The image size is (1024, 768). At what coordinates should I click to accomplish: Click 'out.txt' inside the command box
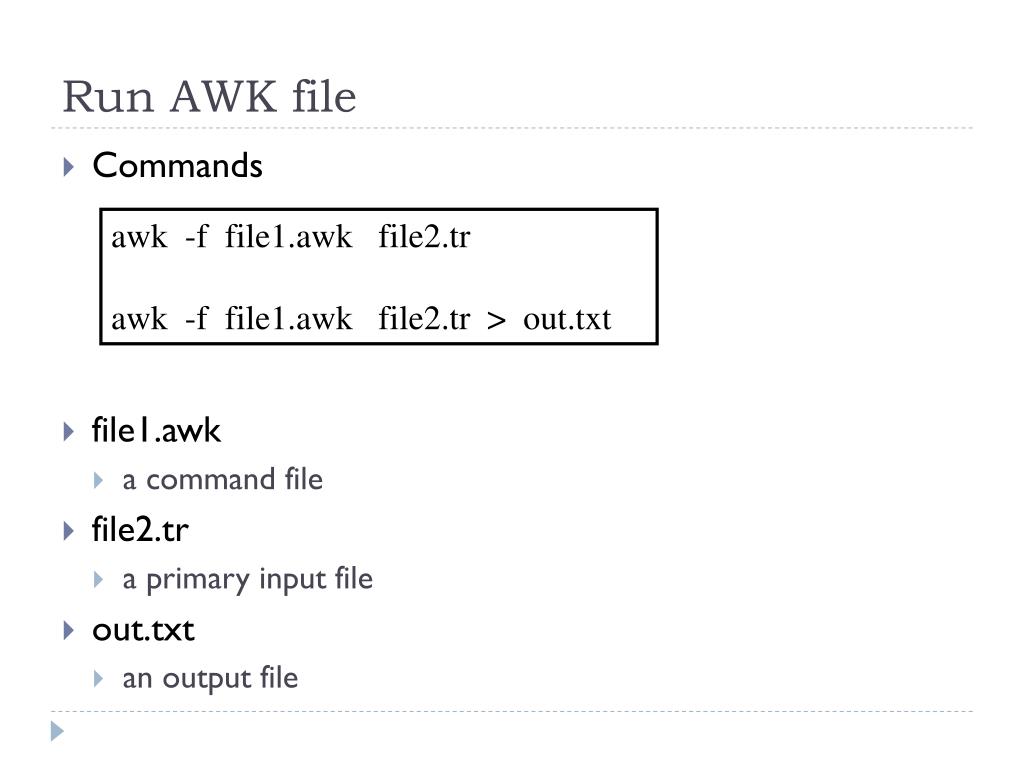point(567,319)
